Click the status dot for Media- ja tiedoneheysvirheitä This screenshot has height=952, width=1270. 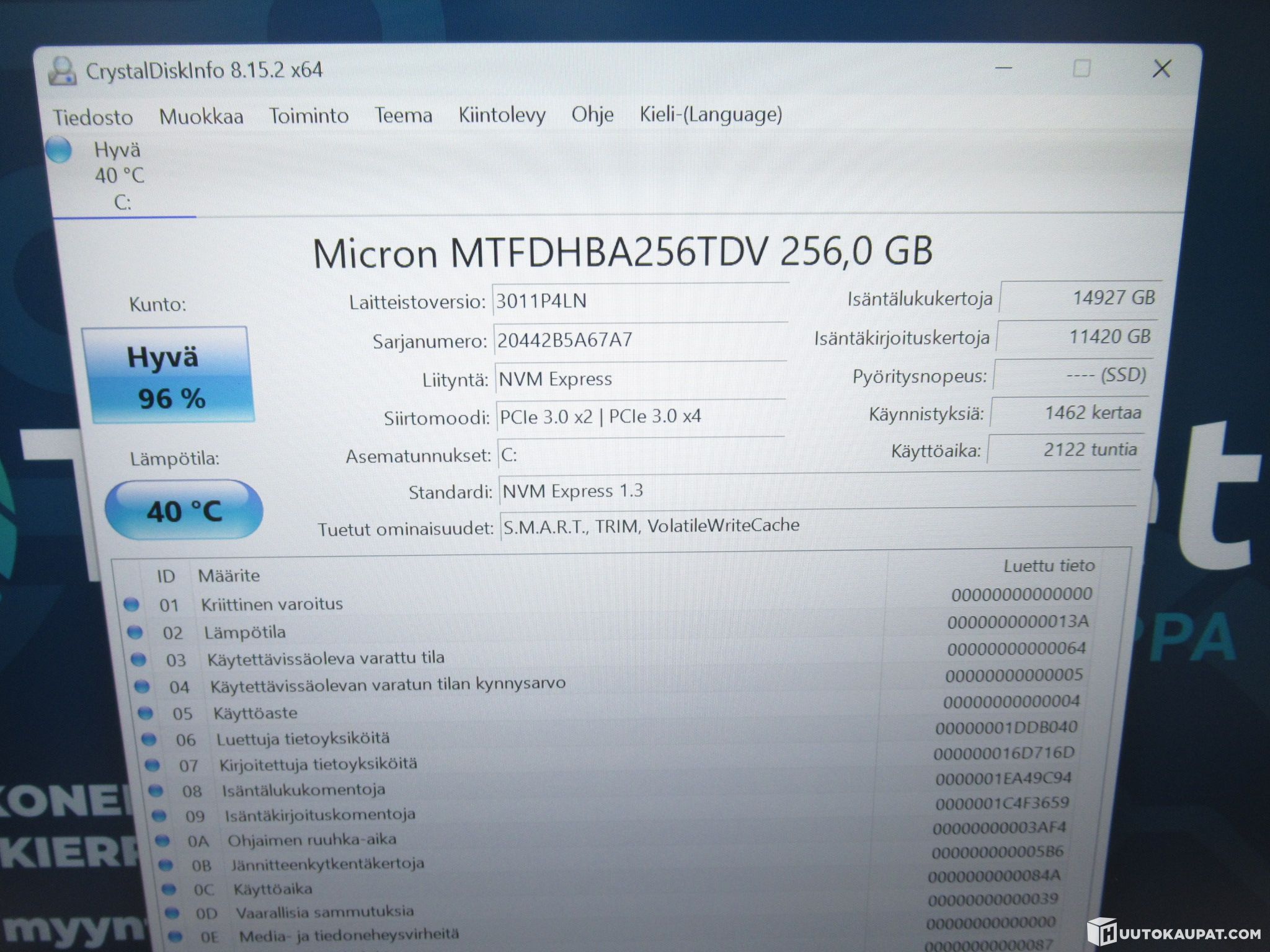pyautogui.click(x=175, y=936)
